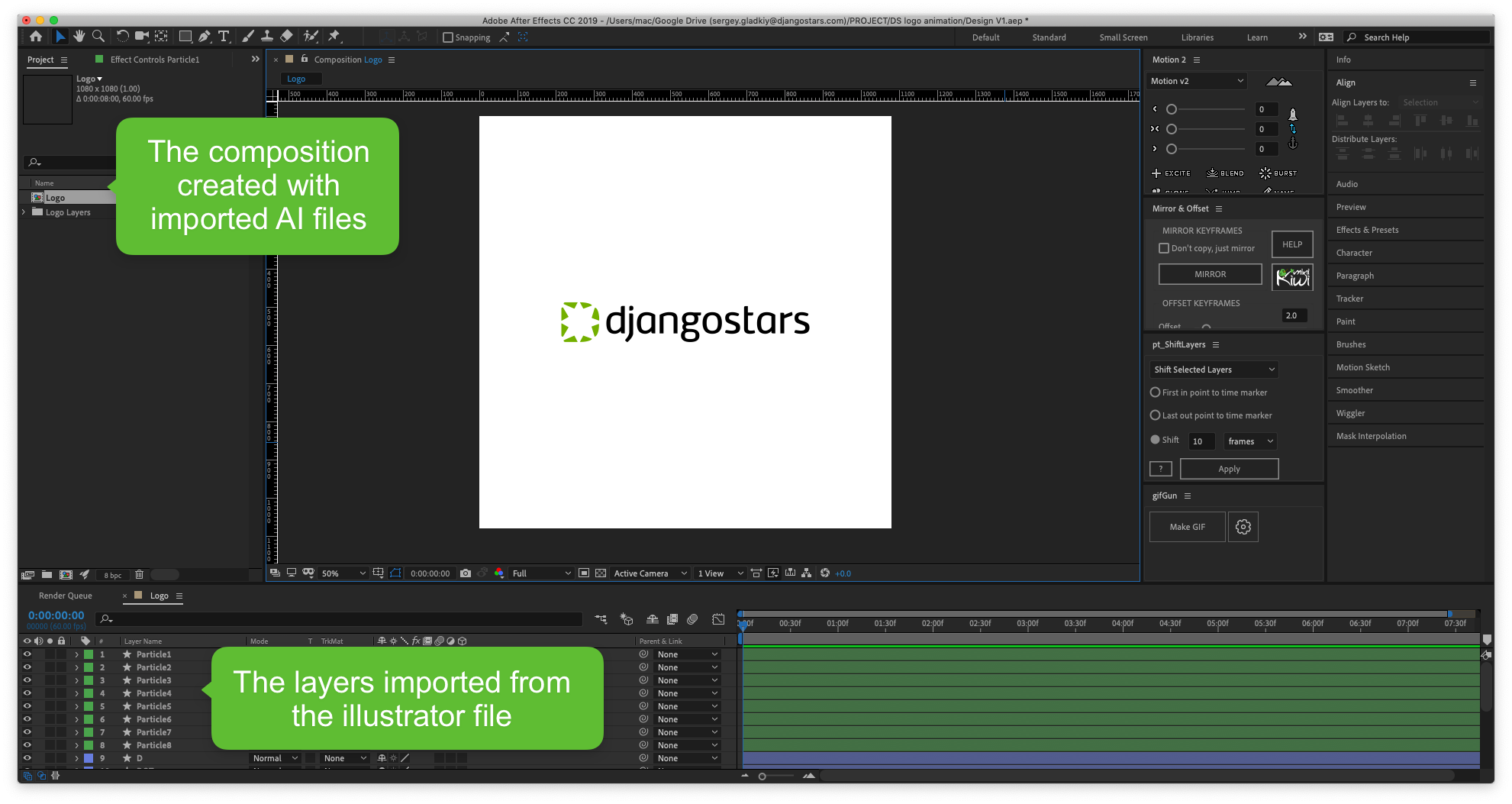
Task: Open the 50% magnification dropdown
Action: 343,573
